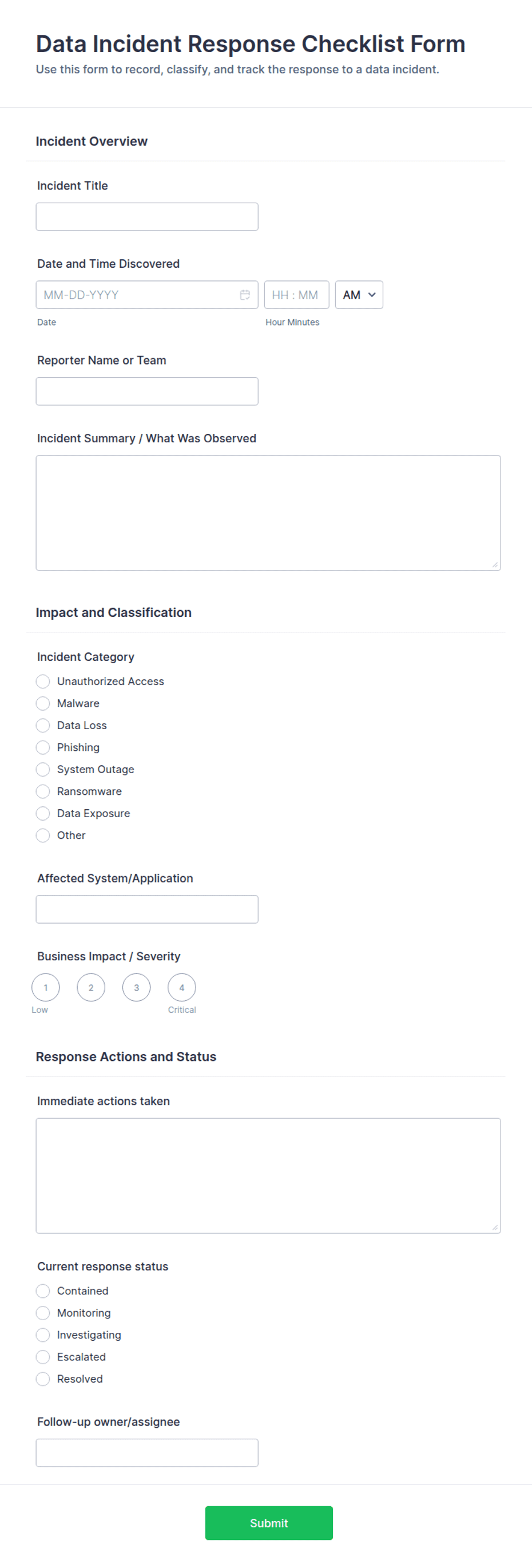Focus the Reporter Name or Team field
Viewport: 532px width, 1568px height.
148,391
